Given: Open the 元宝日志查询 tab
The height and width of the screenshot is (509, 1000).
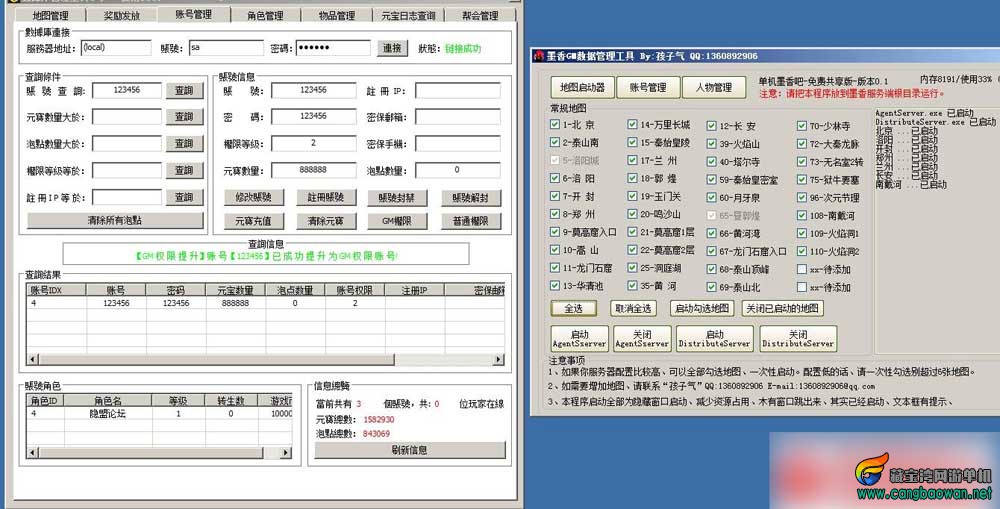Looking at the screenshot, I should click(408, 15).
